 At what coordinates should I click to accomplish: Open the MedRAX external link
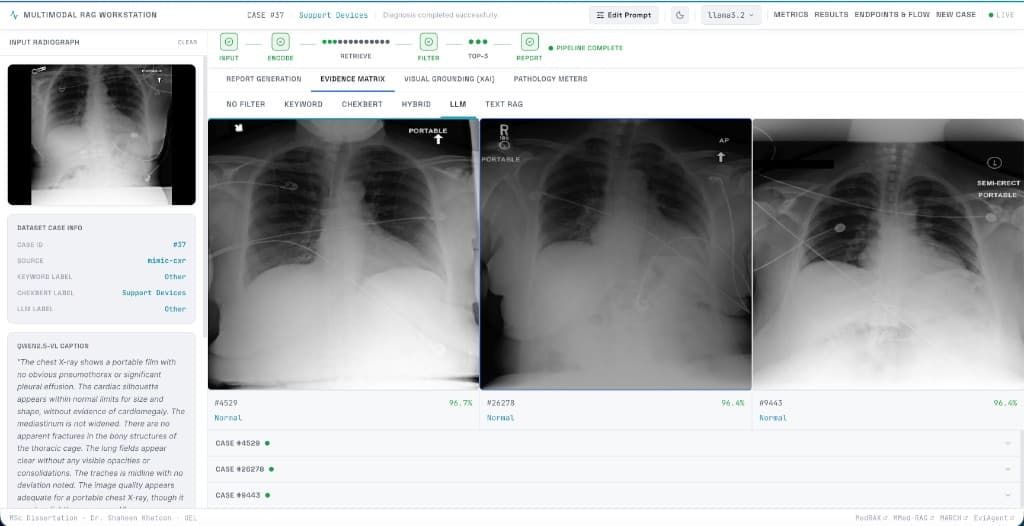tap(871, 518)
